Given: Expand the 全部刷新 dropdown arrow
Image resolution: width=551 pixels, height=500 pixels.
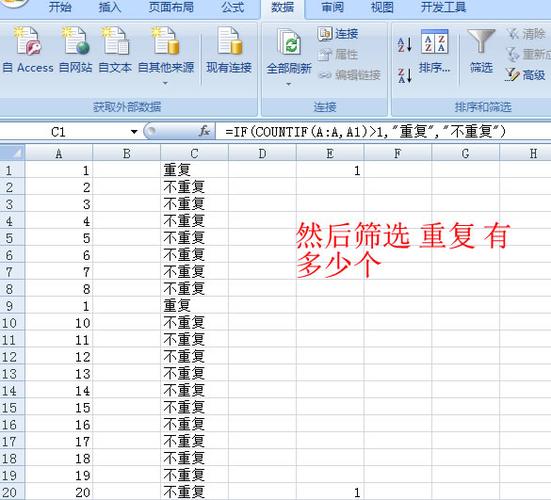Looking at the screenshot, I should (289, 84).
